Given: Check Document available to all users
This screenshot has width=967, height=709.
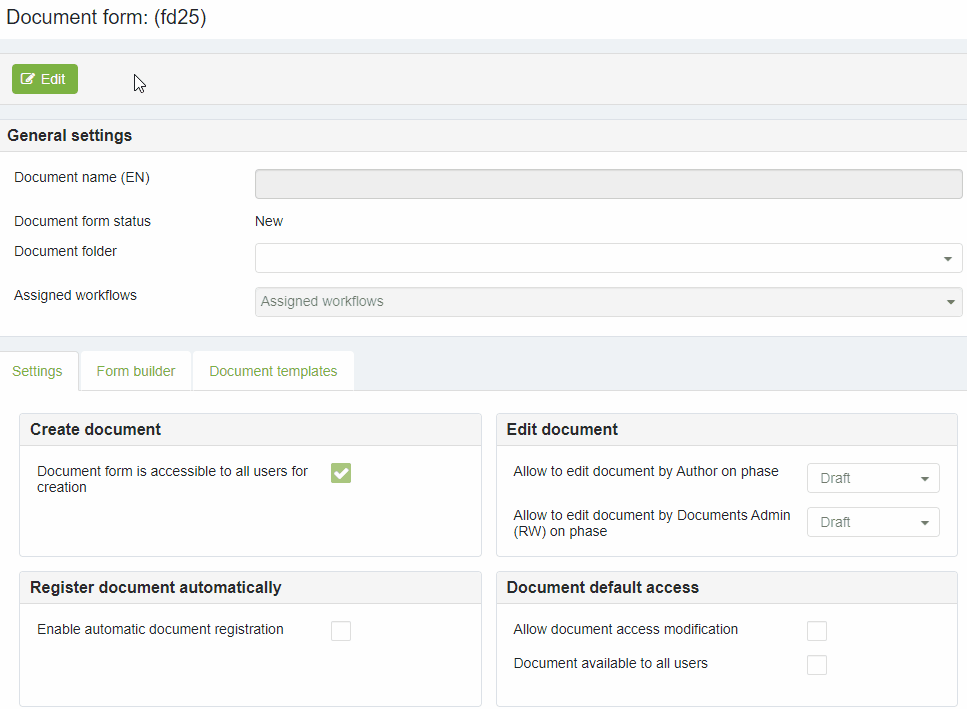Looking at the screenshot, I should pyautogui.click(x=817, y=665).
